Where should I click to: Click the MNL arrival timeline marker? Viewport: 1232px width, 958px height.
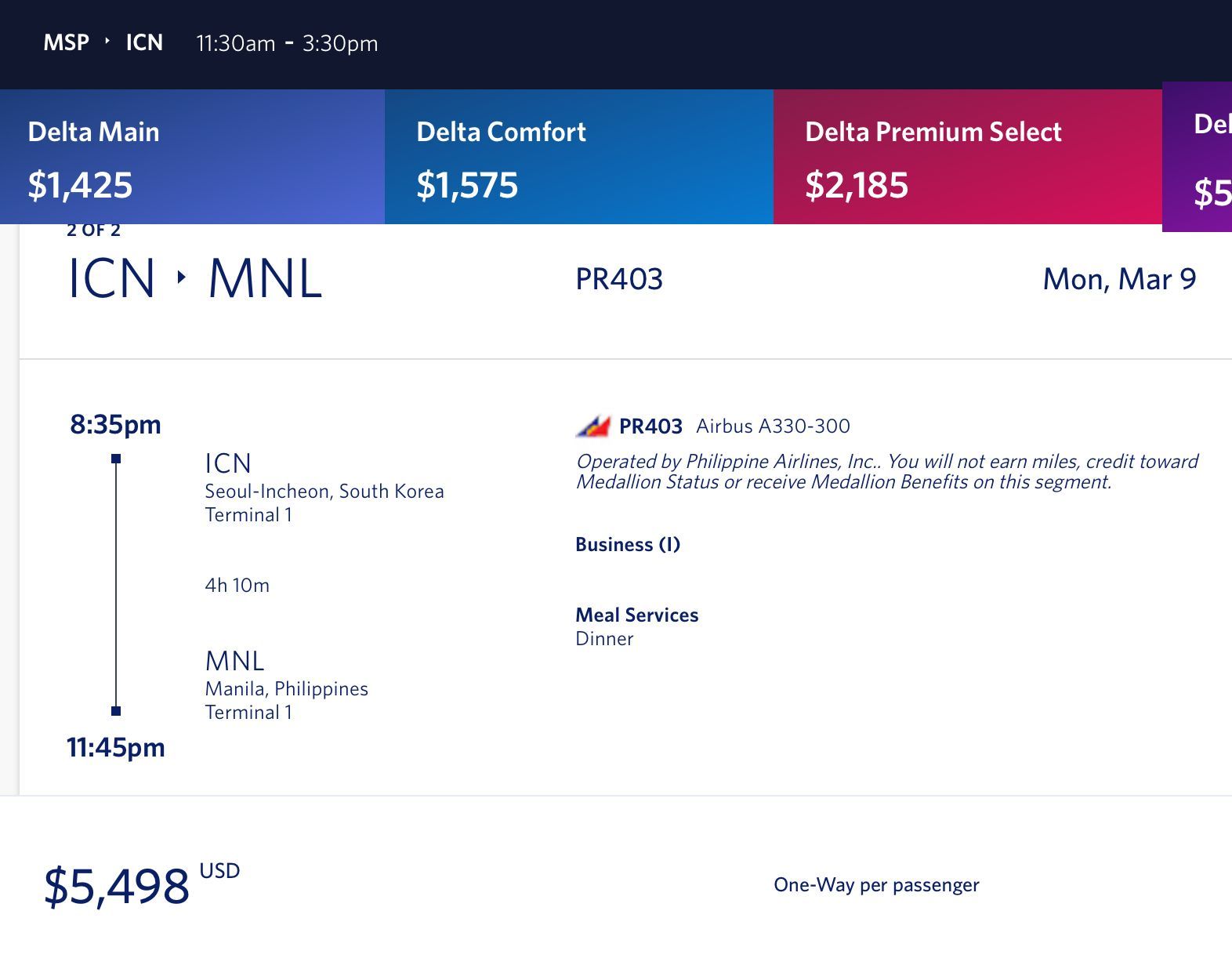[116, 711]
